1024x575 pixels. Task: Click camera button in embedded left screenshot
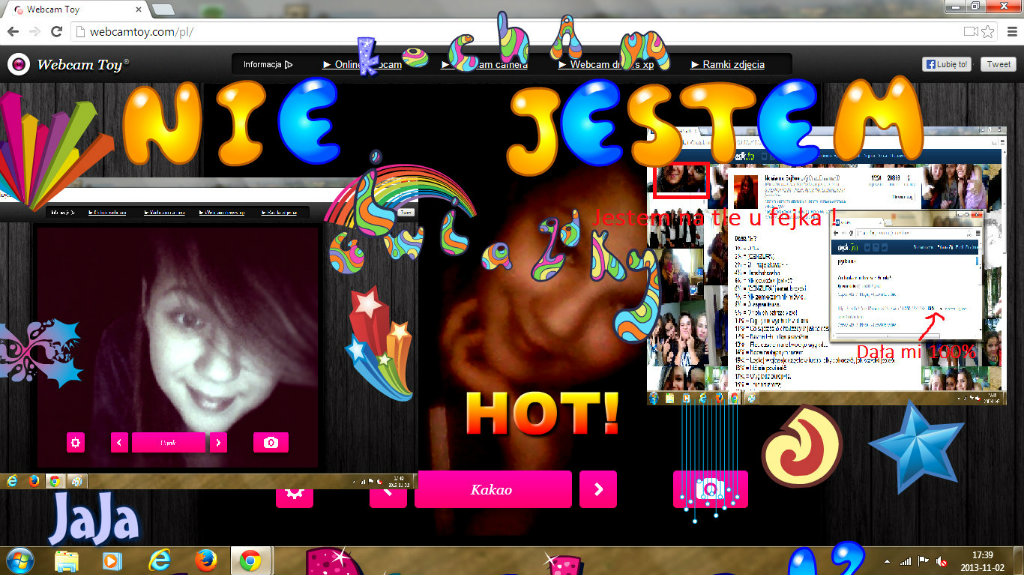pyautogui.click(x=270, y=442)
